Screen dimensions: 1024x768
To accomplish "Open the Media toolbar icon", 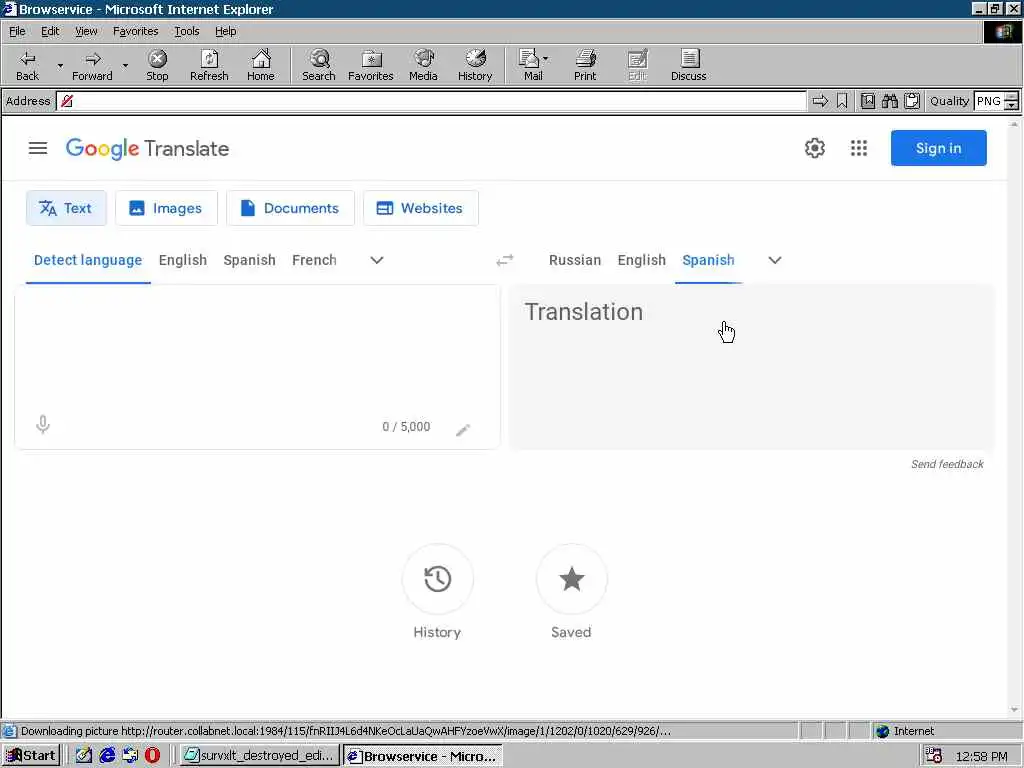I will coord(423,65).
